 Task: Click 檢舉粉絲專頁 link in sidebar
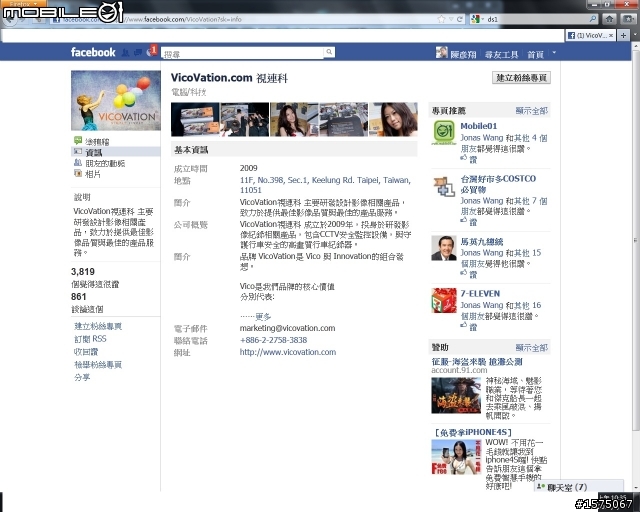(98, 364)
